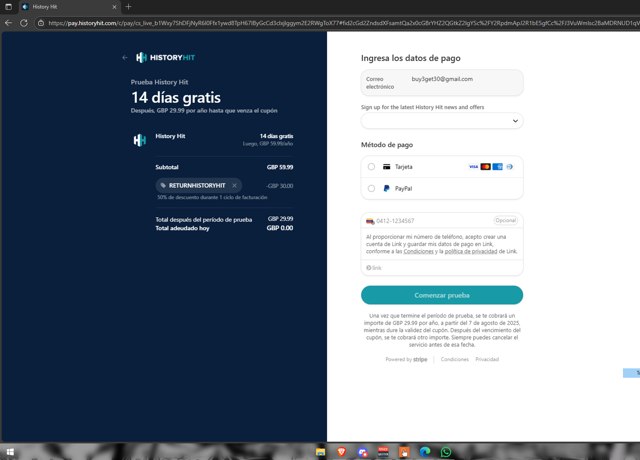The height and width of the screenshot is (460, 640).
Task: Open a new browser tab with plus
Action: [x=128, y=7]
